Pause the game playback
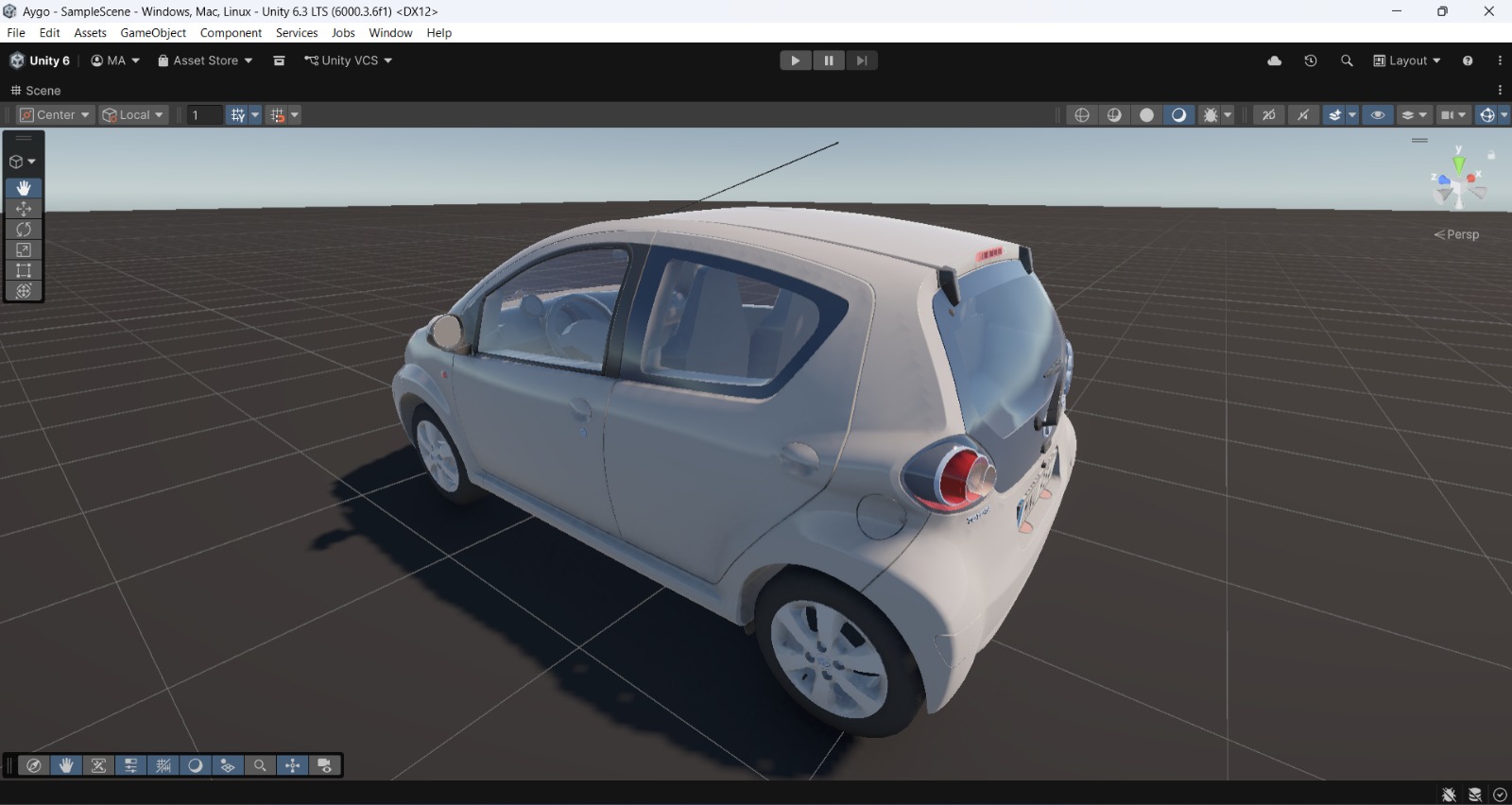 click(x=829, y=60)
